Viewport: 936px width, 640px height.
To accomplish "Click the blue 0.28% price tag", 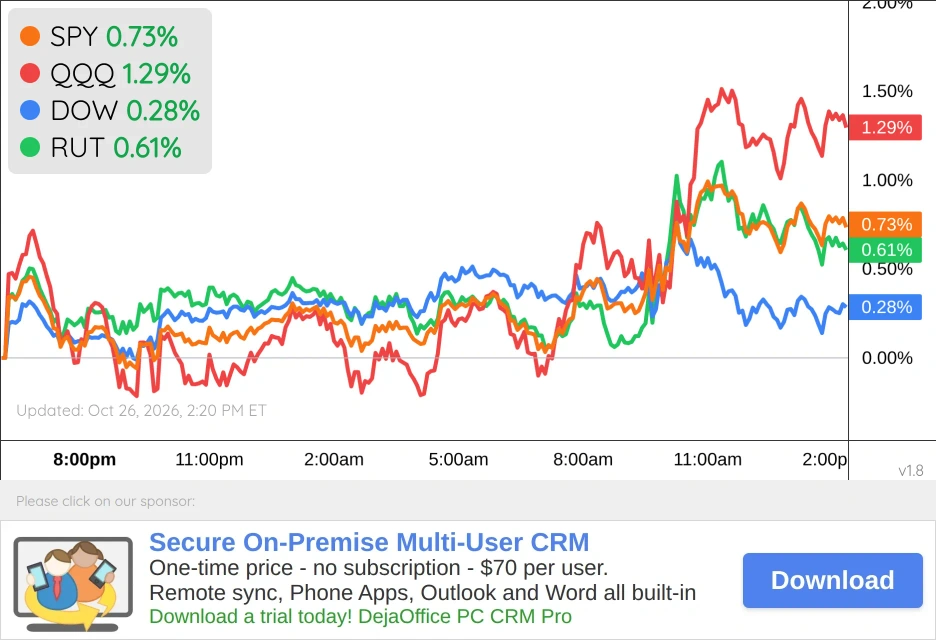I will (x=885, y=307).
